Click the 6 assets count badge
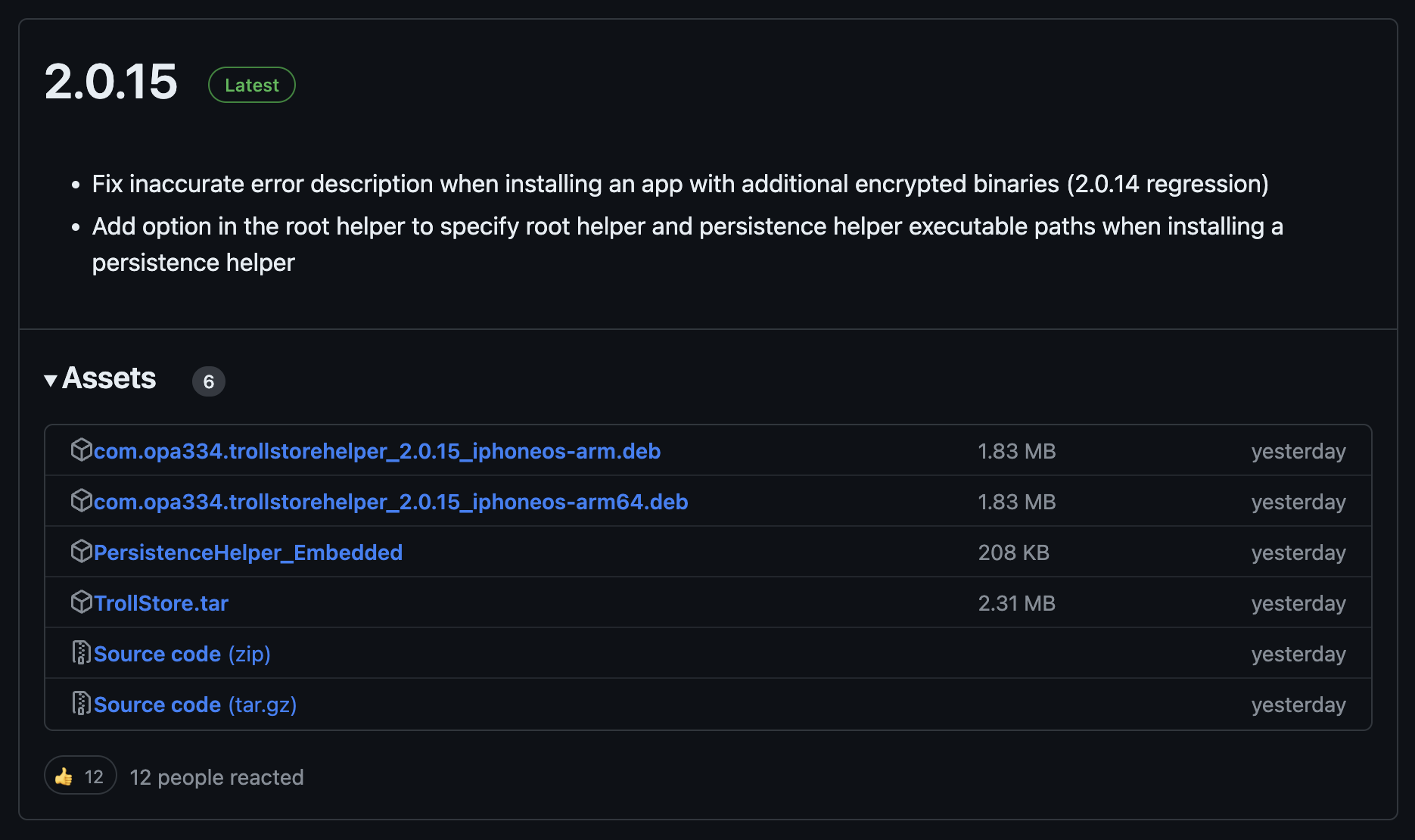The height and width of the screenshot is (840, 1415). [209, 381]
